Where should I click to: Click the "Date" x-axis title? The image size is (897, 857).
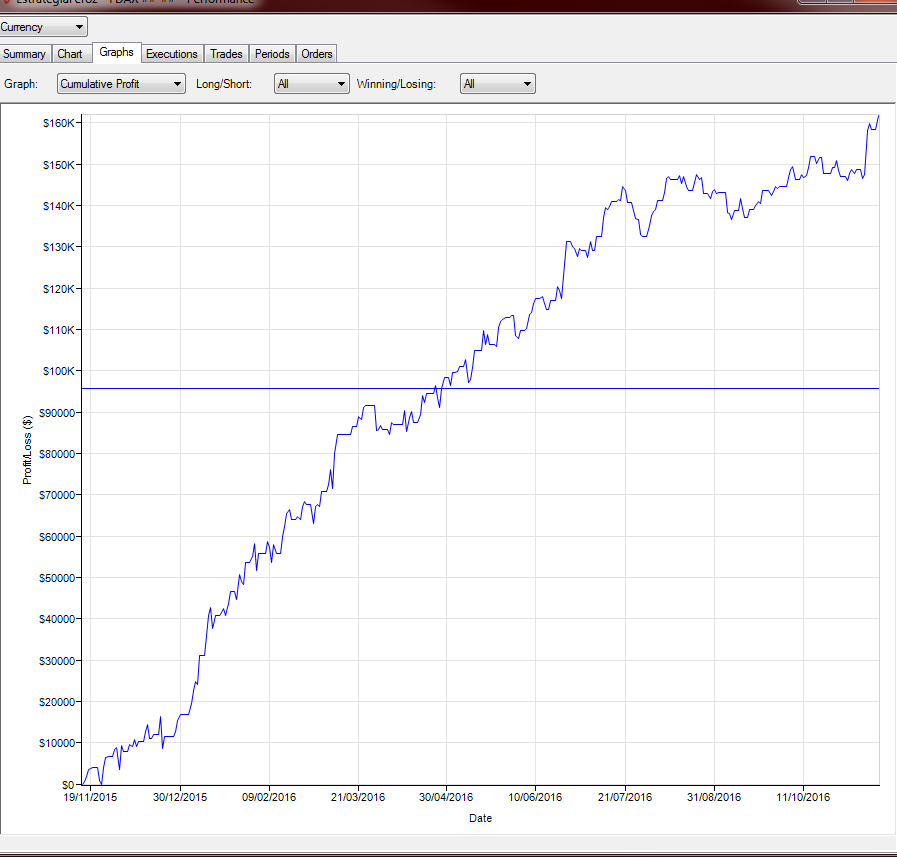coord(480,818)
